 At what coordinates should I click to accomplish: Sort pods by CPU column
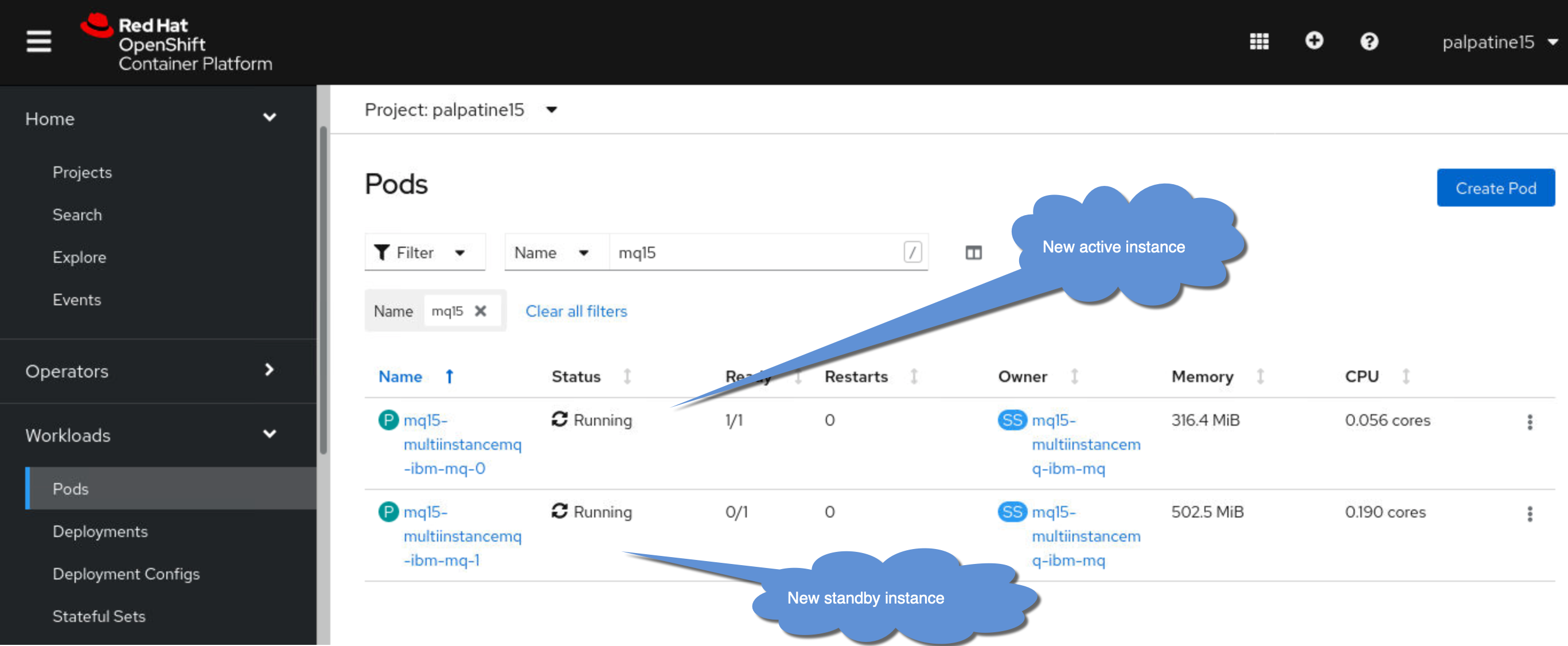pos(1377,377)
